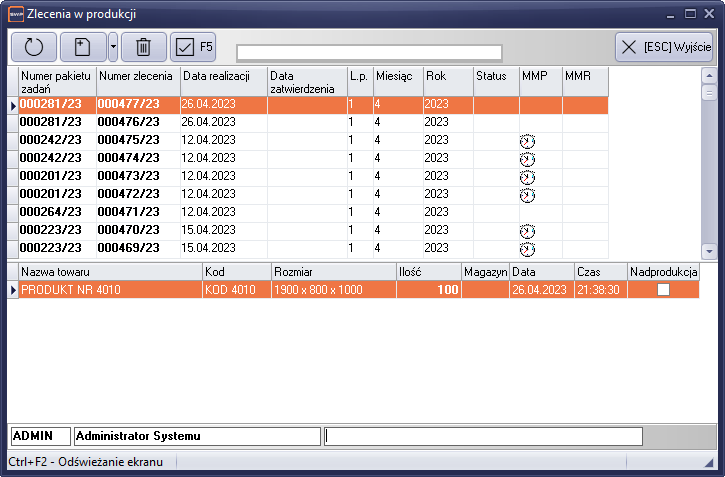
Task: Click the F5 checkmark confirm button
Action: click(x=193, y=46)
